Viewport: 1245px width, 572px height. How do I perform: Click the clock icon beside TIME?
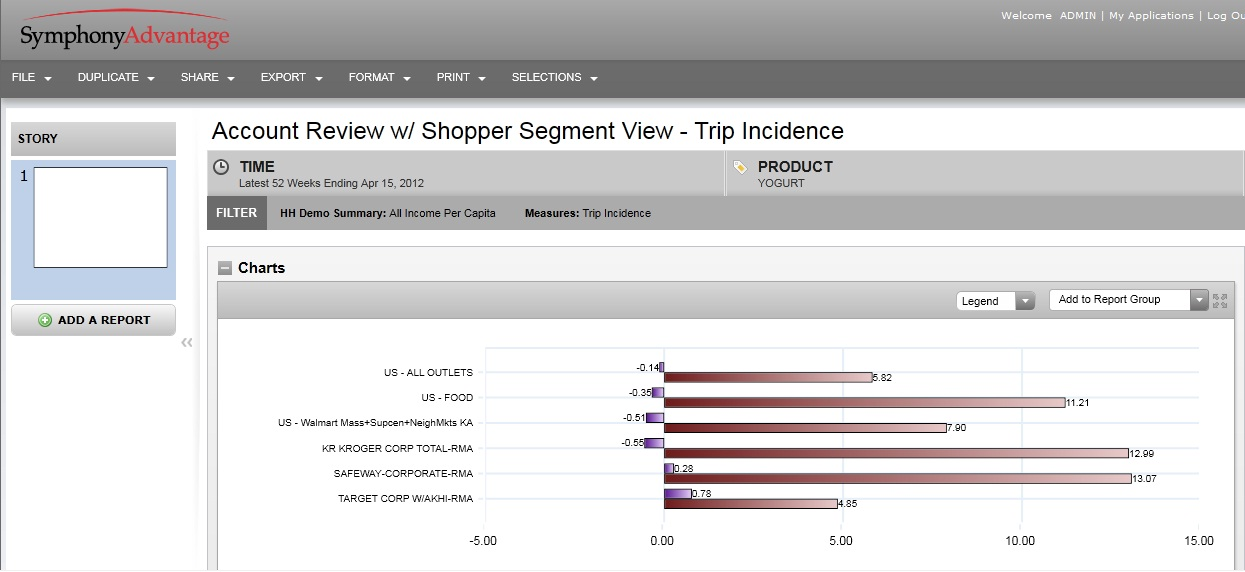coord(221,167)
